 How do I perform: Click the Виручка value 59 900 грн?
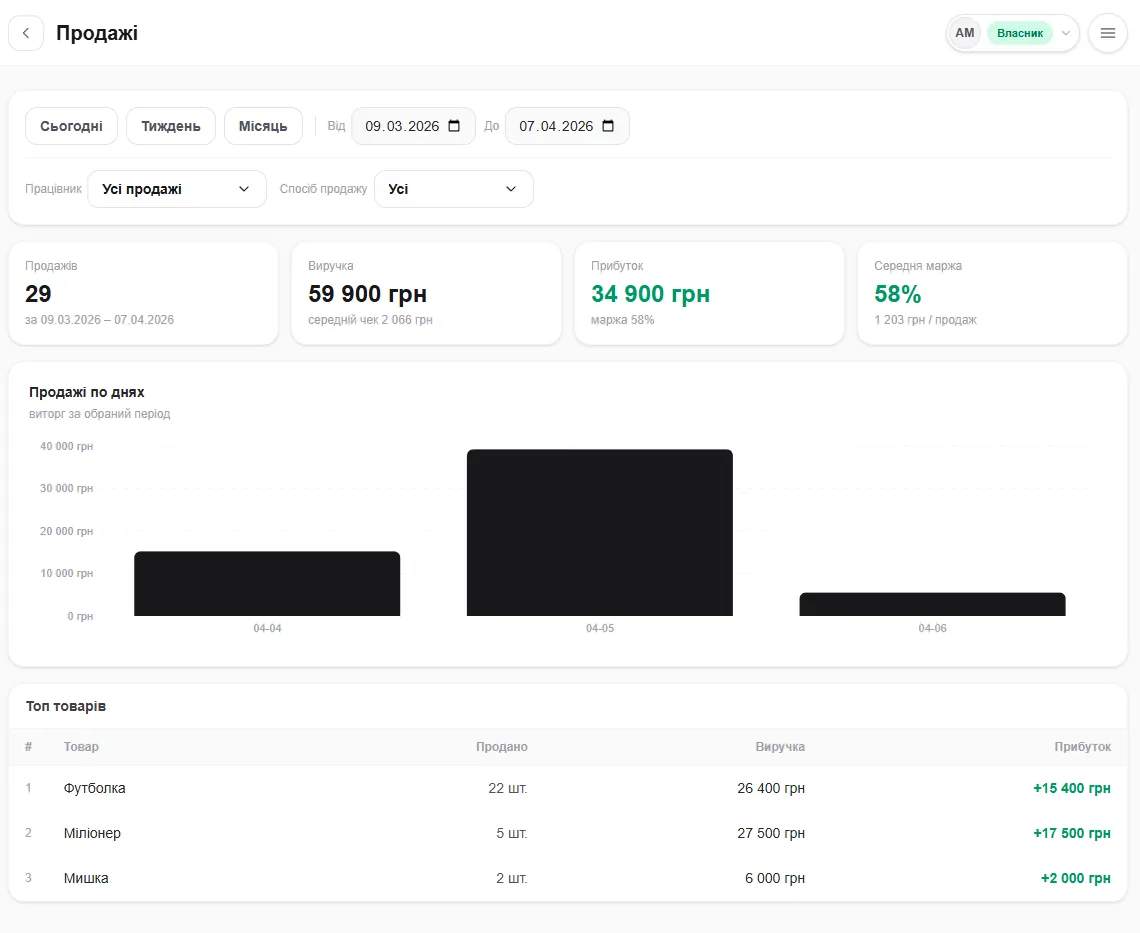tap(367, 294)
